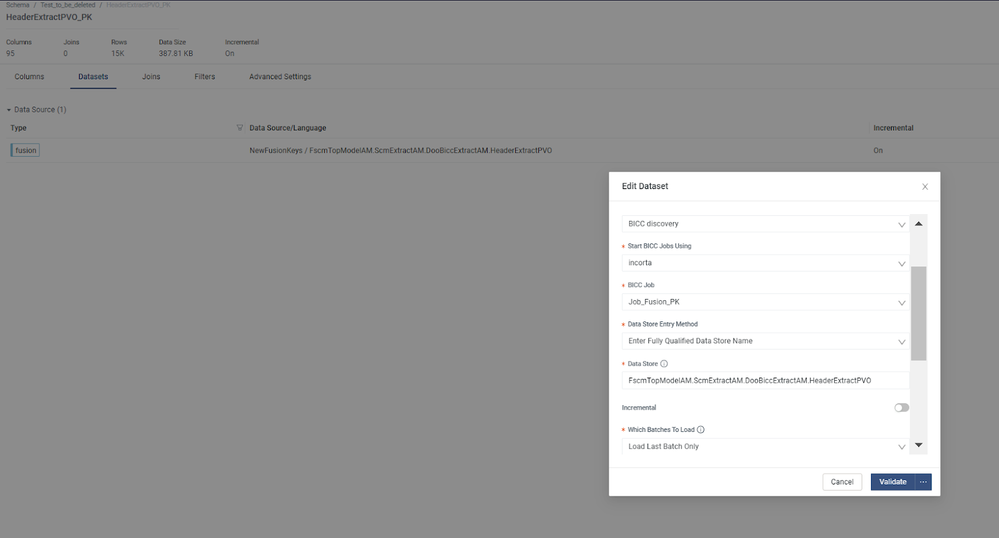The image size is (999, 538).
Task: Click the HeaderExtractPVO_PK table title
Action: pyautogui.click(x=49, y=17)
